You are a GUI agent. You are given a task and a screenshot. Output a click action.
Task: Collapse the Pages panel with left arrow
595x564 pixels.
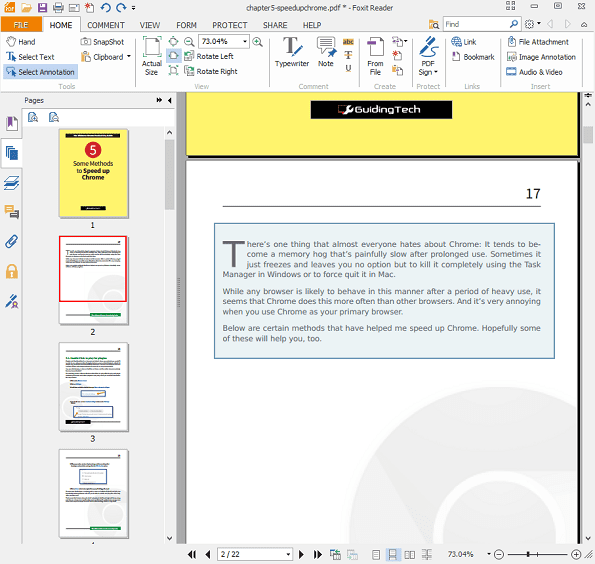[170, 100]
